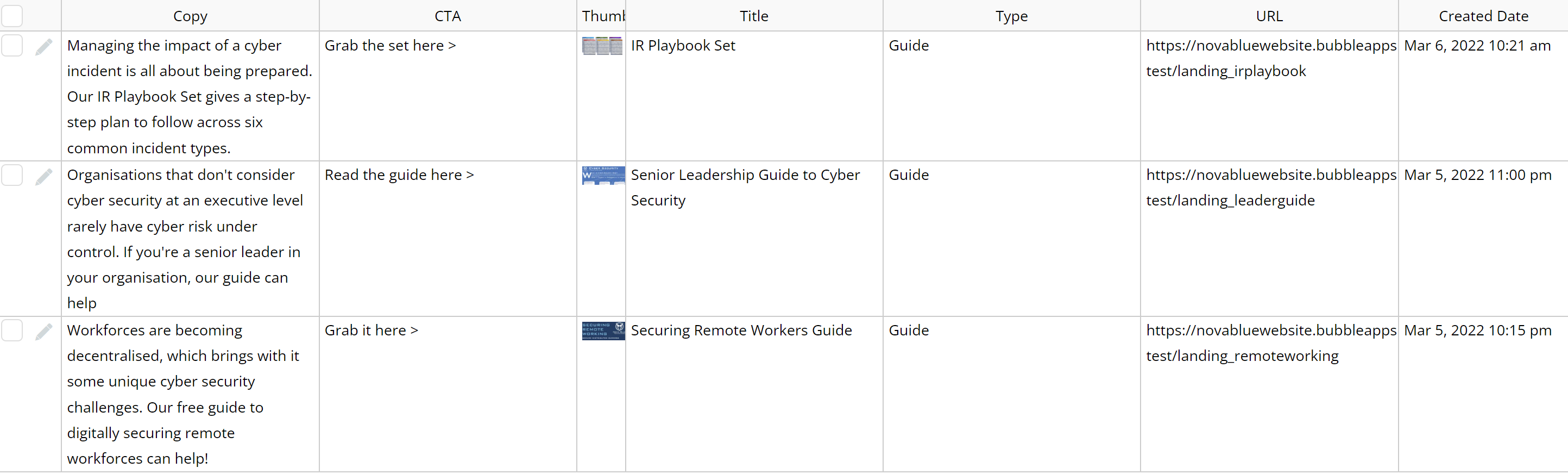
Task: Open the landing_irplaybook URL cell
Action: pos(1270,59)
